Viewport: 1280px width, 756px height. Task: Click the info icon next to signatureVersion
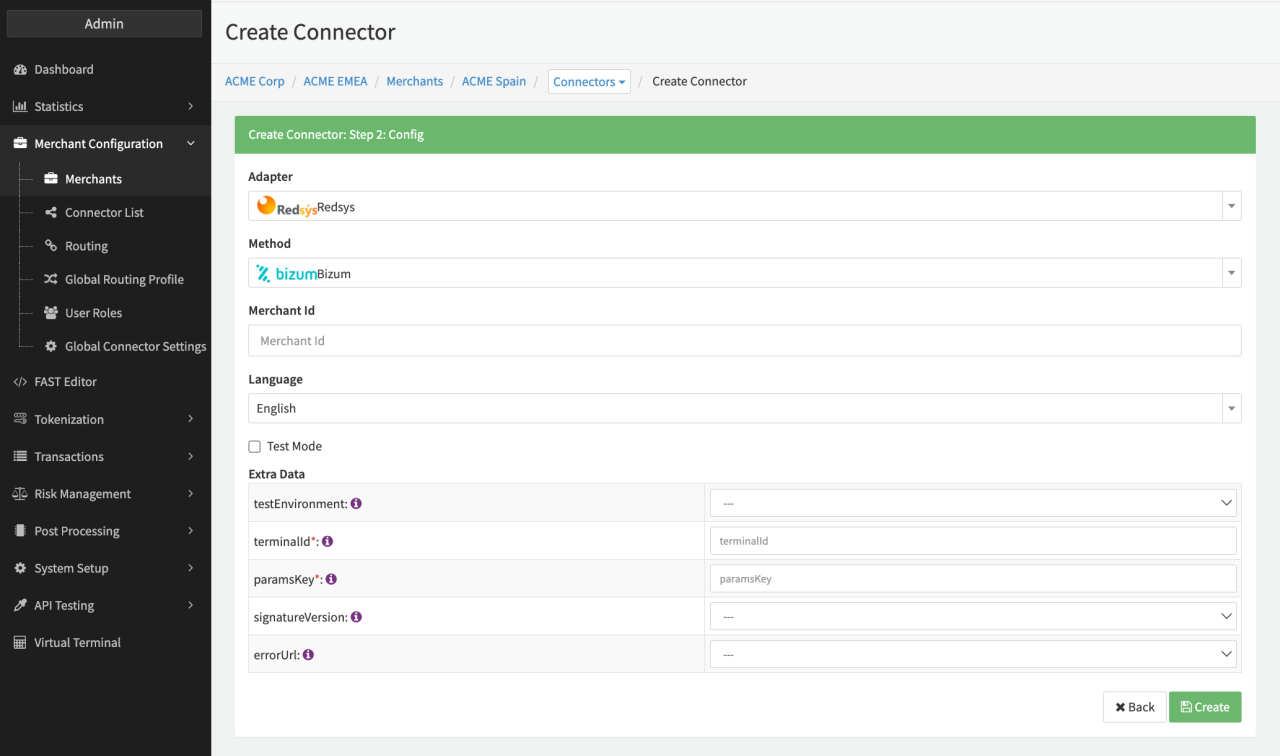point(356,617)
